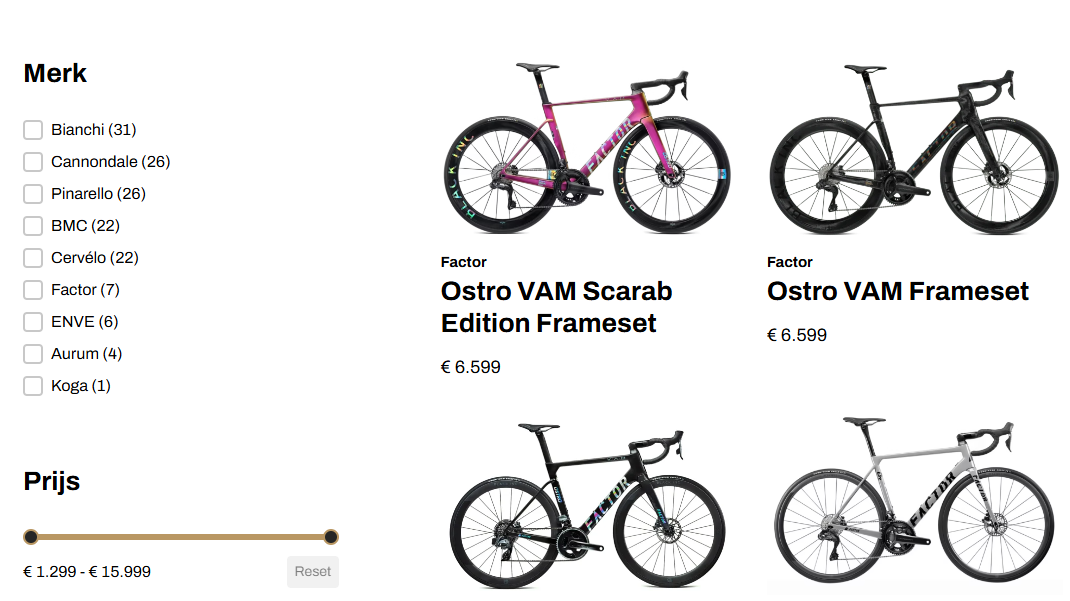Tick the Pinarello checkbox
1070x601 pixels.
33,194
